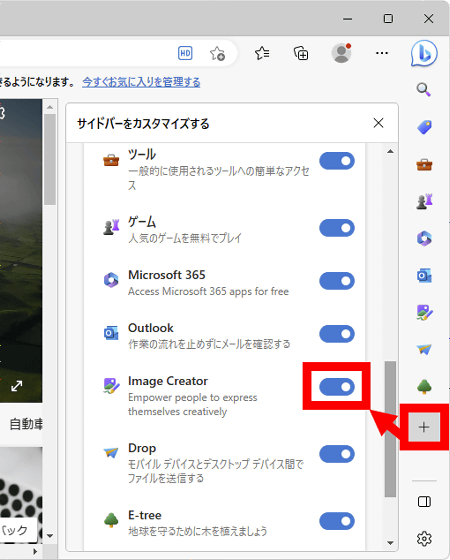Open Games chess icon in the right sidebar
This screenshot has height=560, width=450.
[424, 201]
